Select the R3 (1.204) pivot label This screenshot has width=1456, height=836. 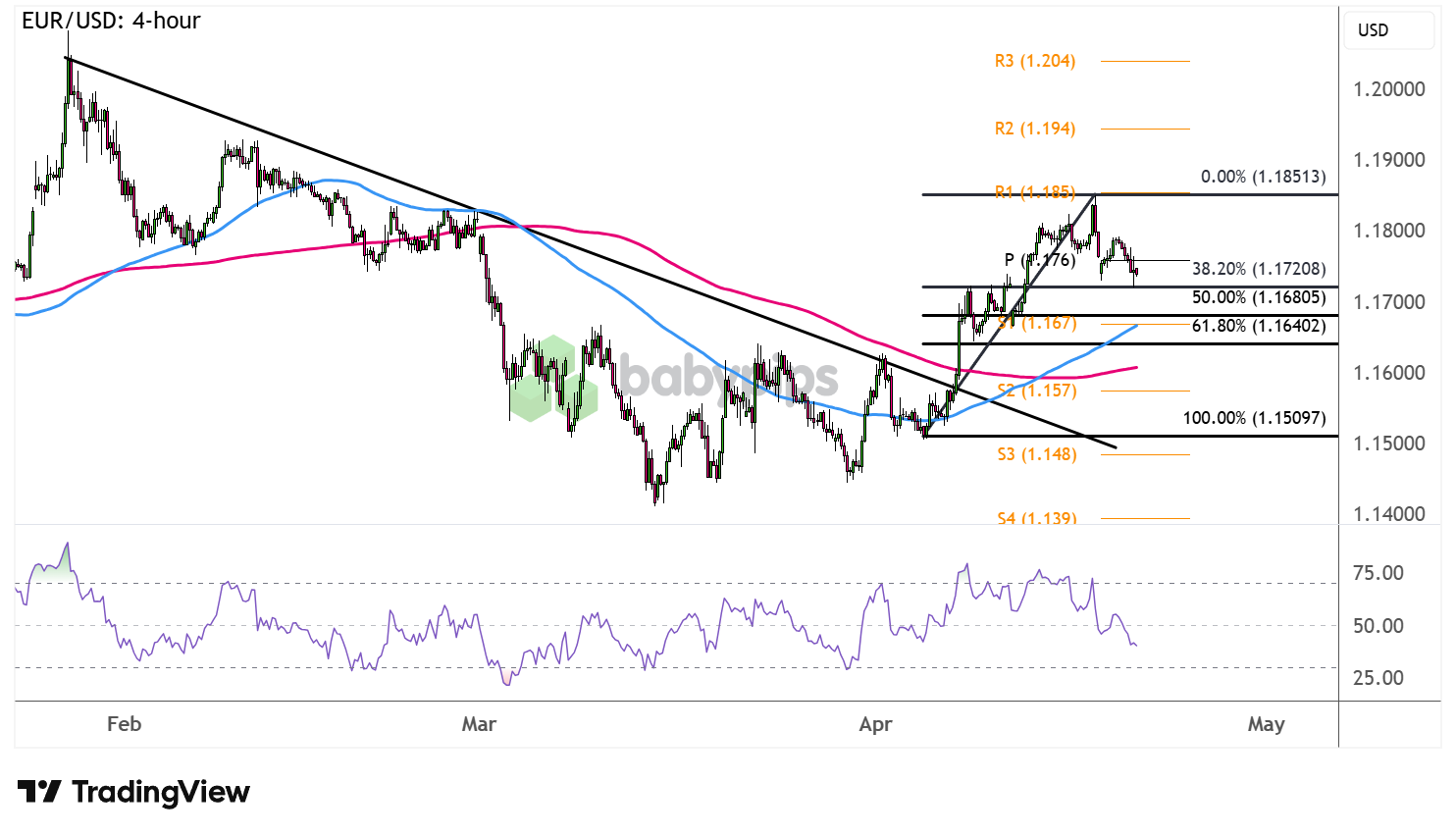point(1034,61)
